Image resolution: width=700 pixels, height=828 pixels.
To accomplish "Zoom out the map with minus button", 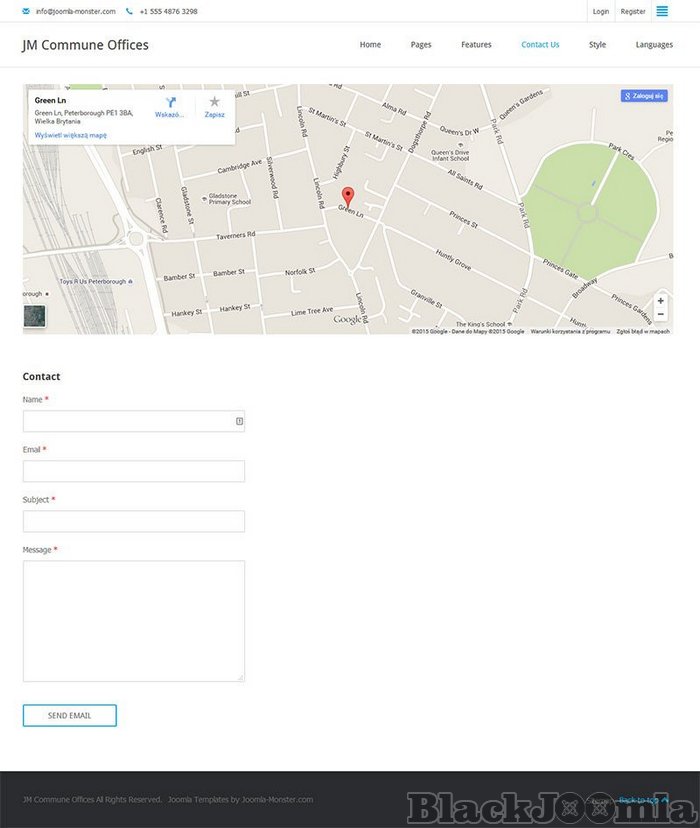I will (660, 315).
